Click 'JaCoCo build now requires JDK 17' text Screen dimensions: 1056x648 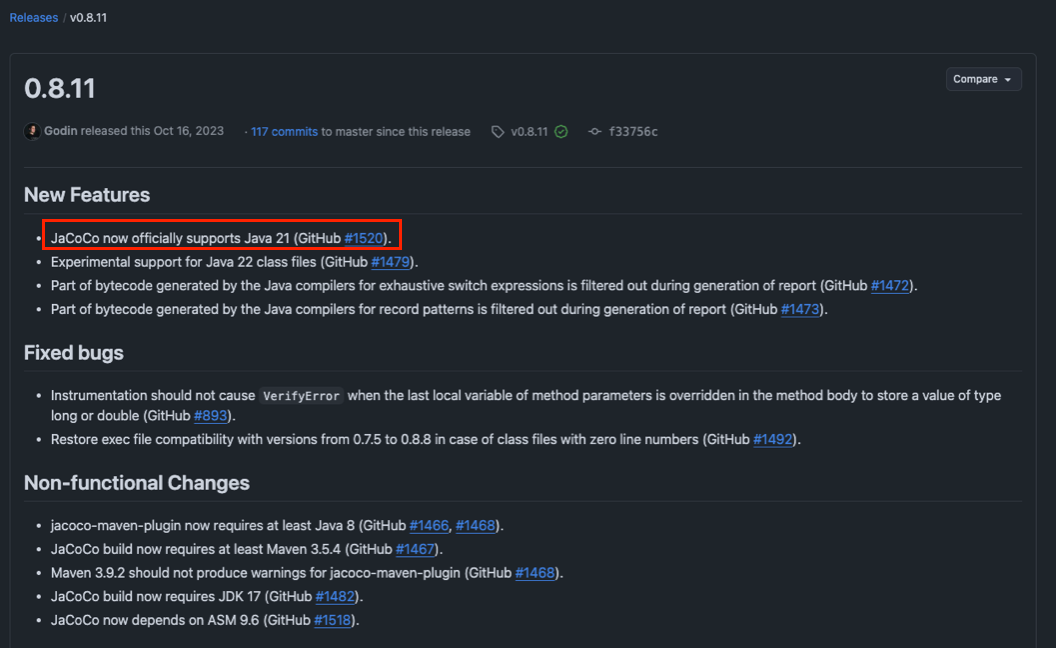click(156, 596)
